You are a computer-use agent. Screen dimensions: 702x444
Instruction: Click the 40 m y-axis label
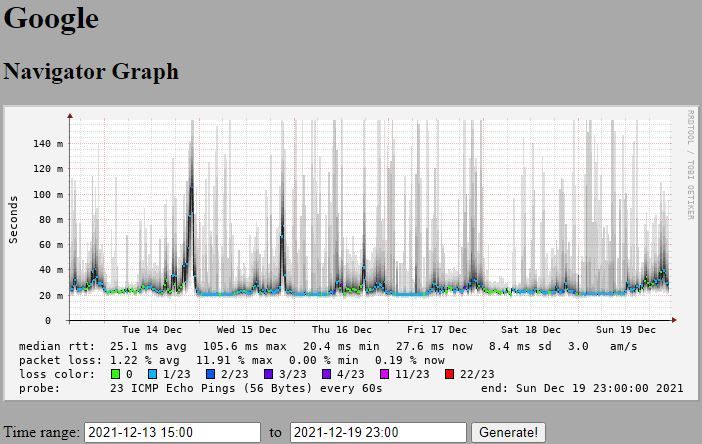(51, 270)
